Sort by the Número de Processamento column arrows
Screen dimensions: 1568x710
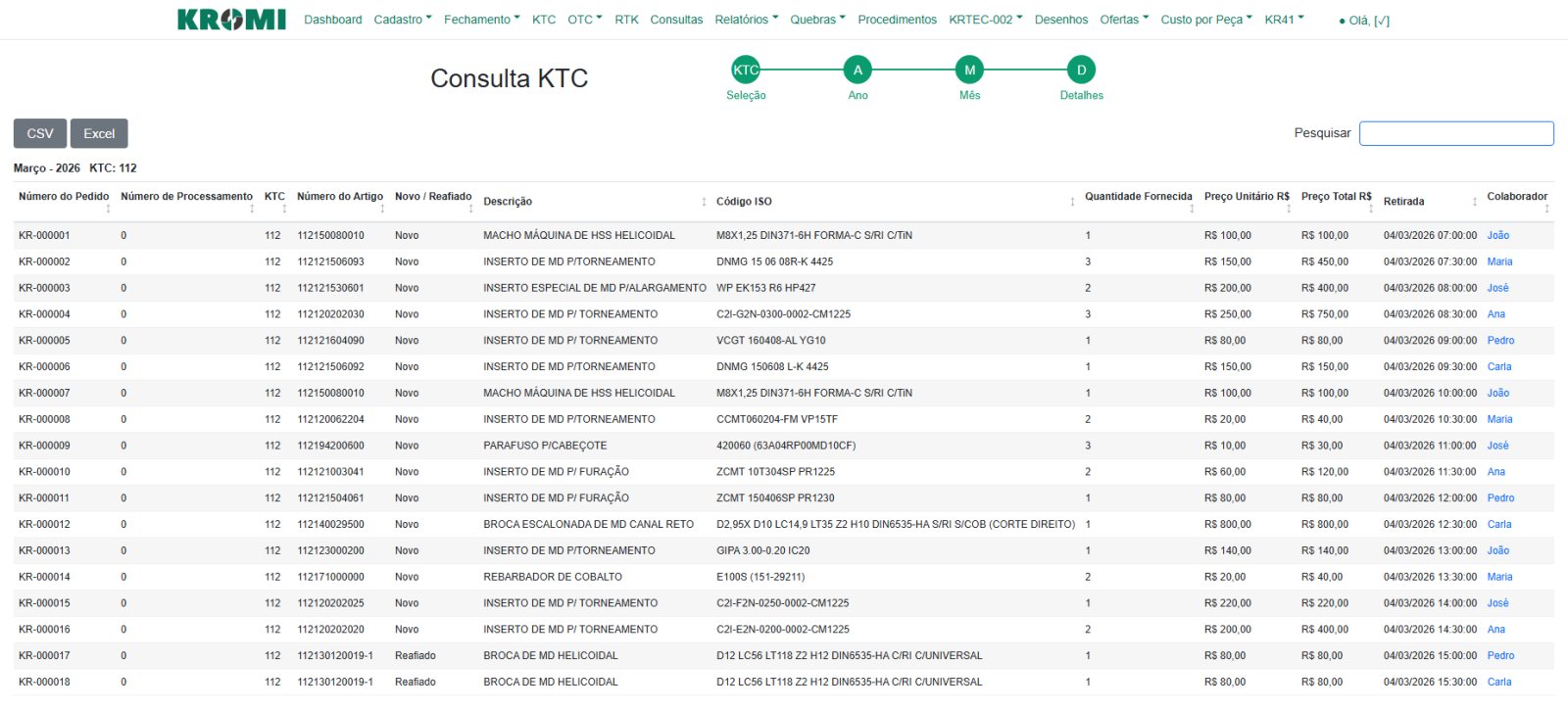(252, 208)
